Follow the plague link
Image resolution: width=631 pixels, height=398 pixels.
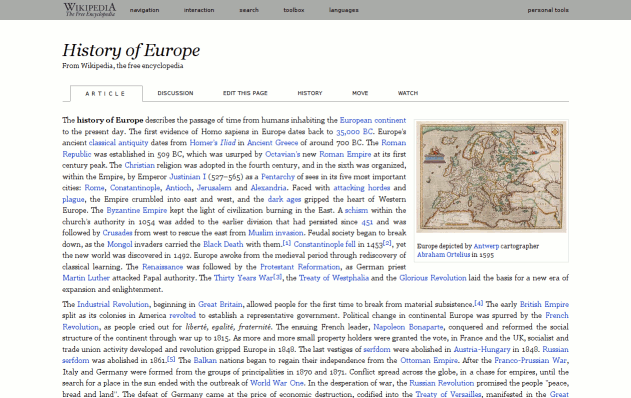(73, 200)
